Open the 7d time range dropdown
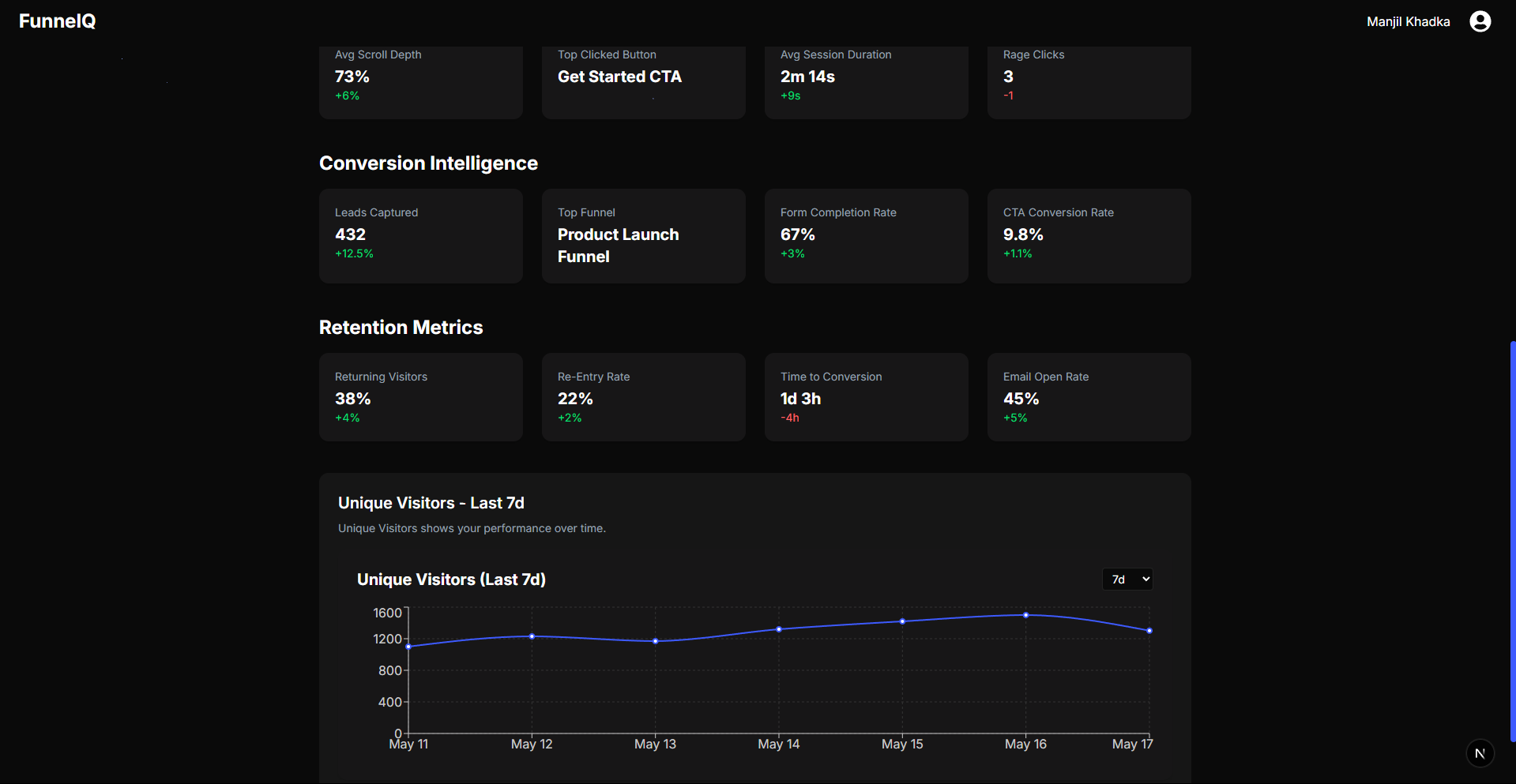The width and height of the screenshot is (1516, 784). pyautogui.click(x=1127, y=579)
